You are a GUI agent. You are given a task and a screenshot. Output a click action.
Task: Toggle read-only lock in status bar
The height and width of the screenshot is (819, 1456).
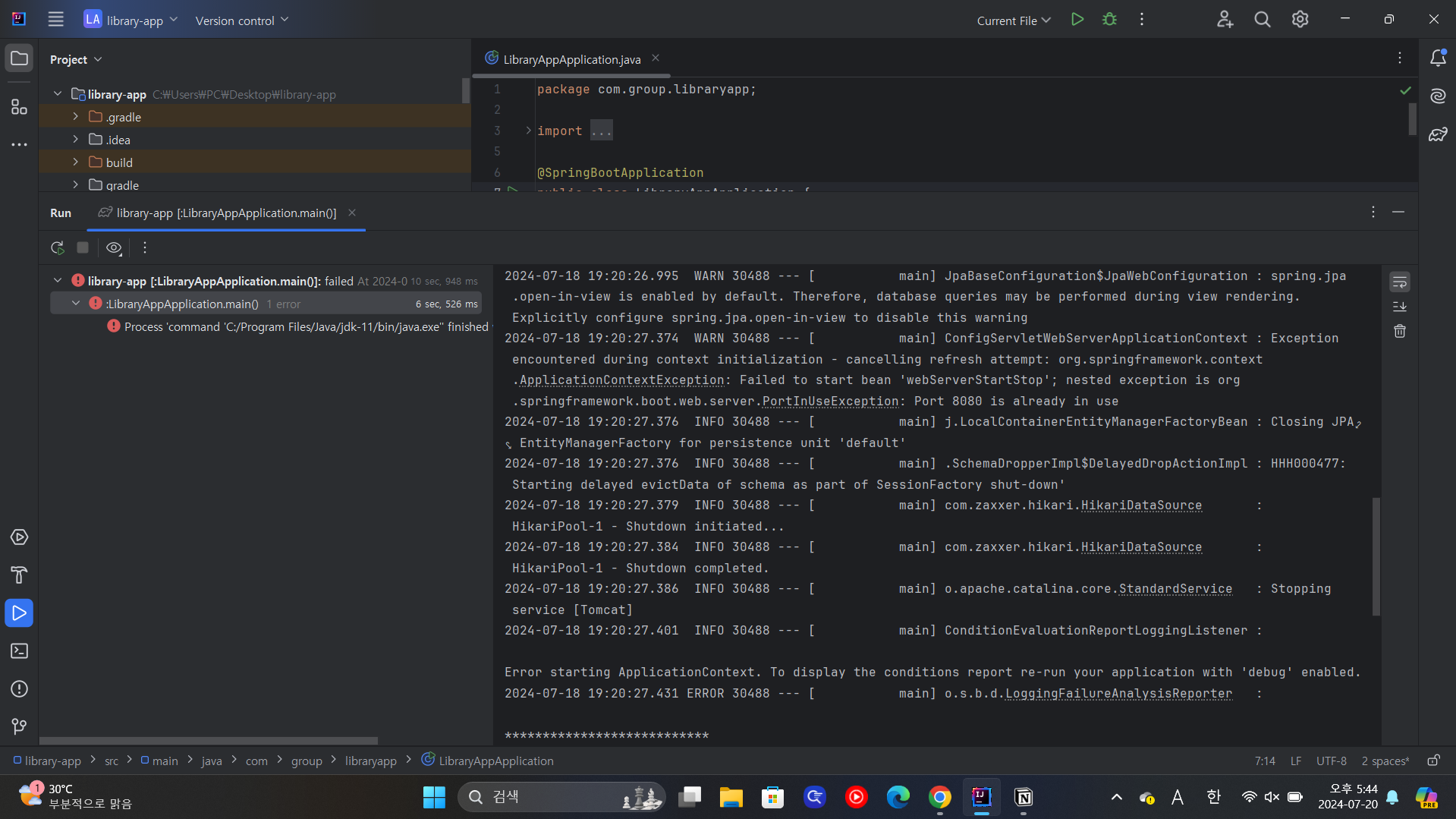tap(1433, 761)
